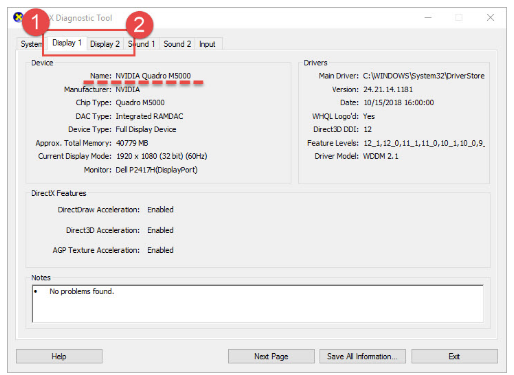This screenshot has width=514, height=375.
Task: Click the Next Page button
Action: [x=271, y=356]
